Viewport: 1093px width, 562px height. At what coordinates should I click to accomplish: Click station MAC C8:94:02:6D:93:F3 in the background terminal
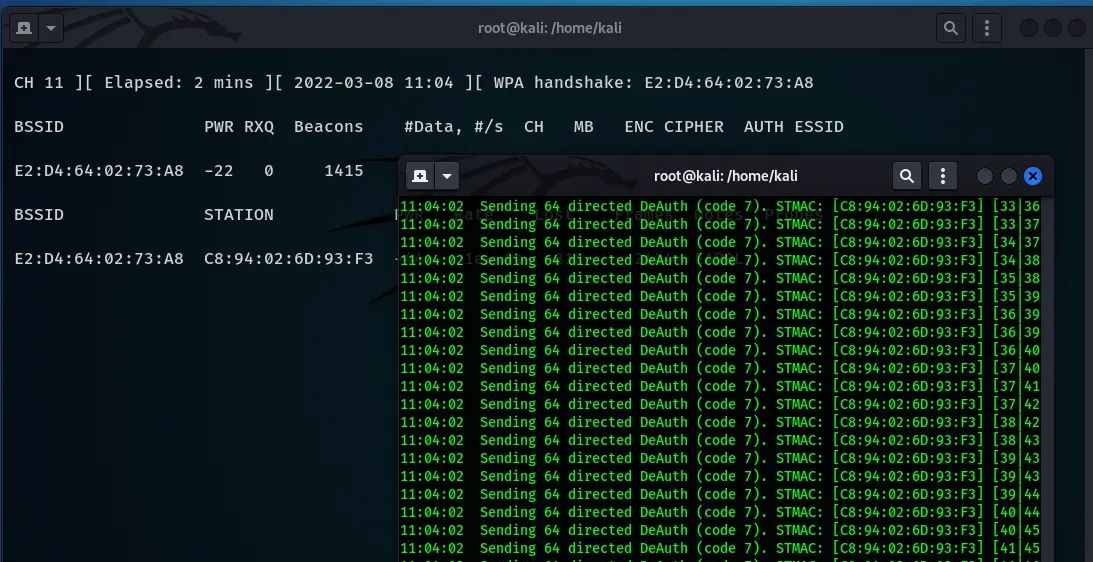[289, 259]
